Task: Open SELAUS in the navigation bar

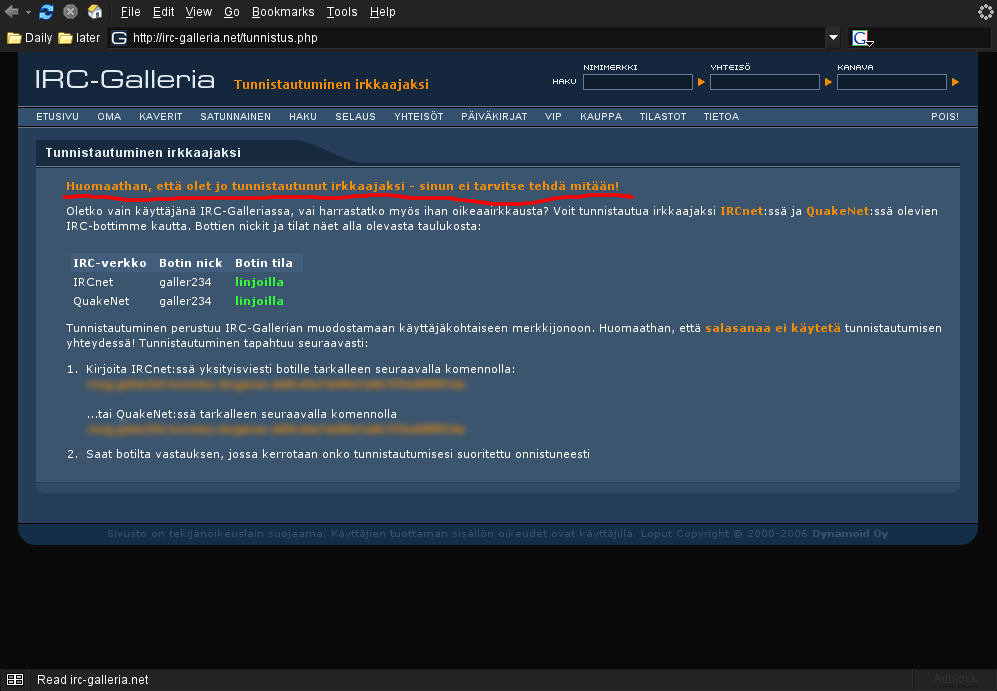Action: 355,117
